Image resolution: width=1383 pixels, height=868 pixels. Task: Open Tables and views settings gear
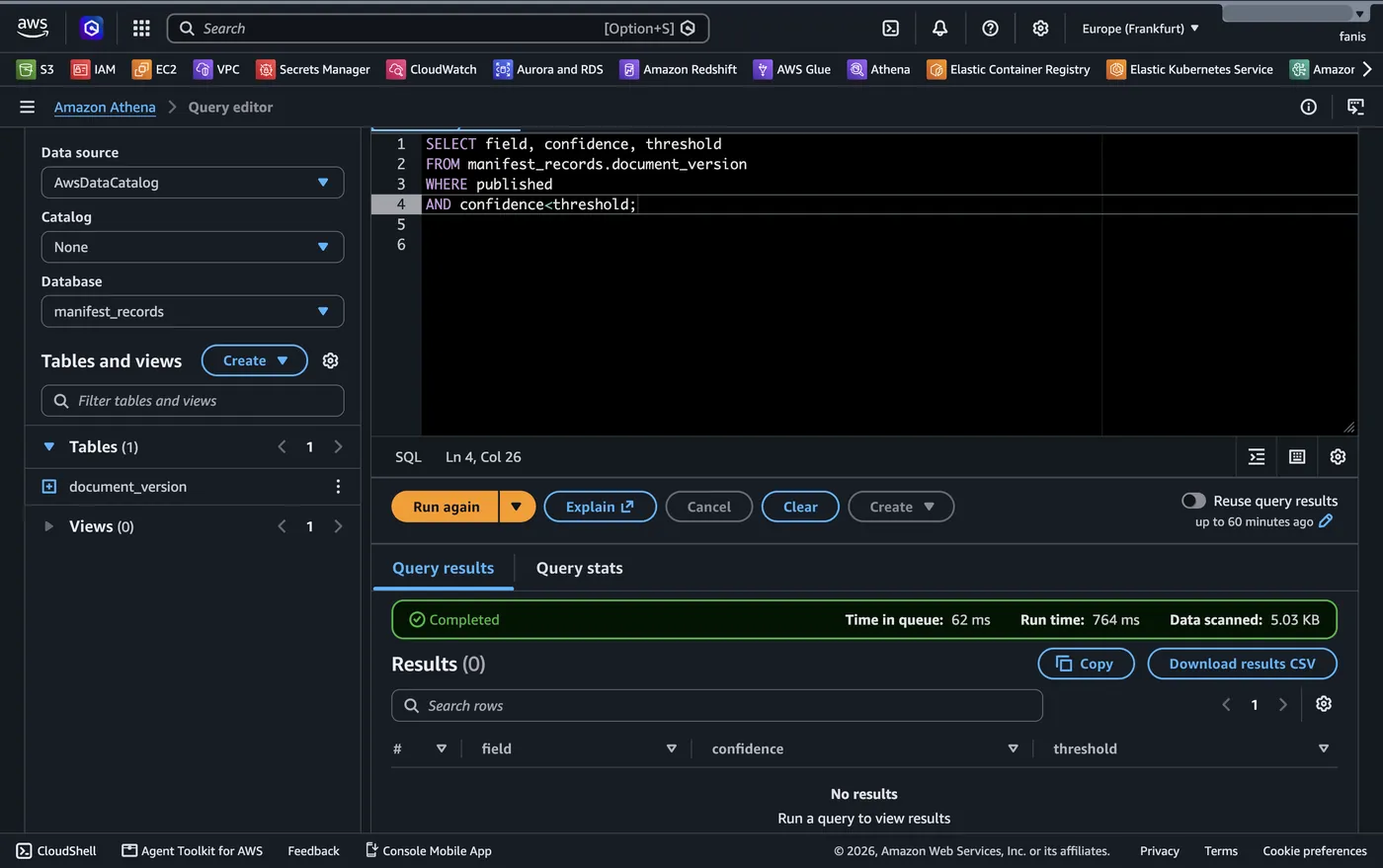tap(330, 360)
